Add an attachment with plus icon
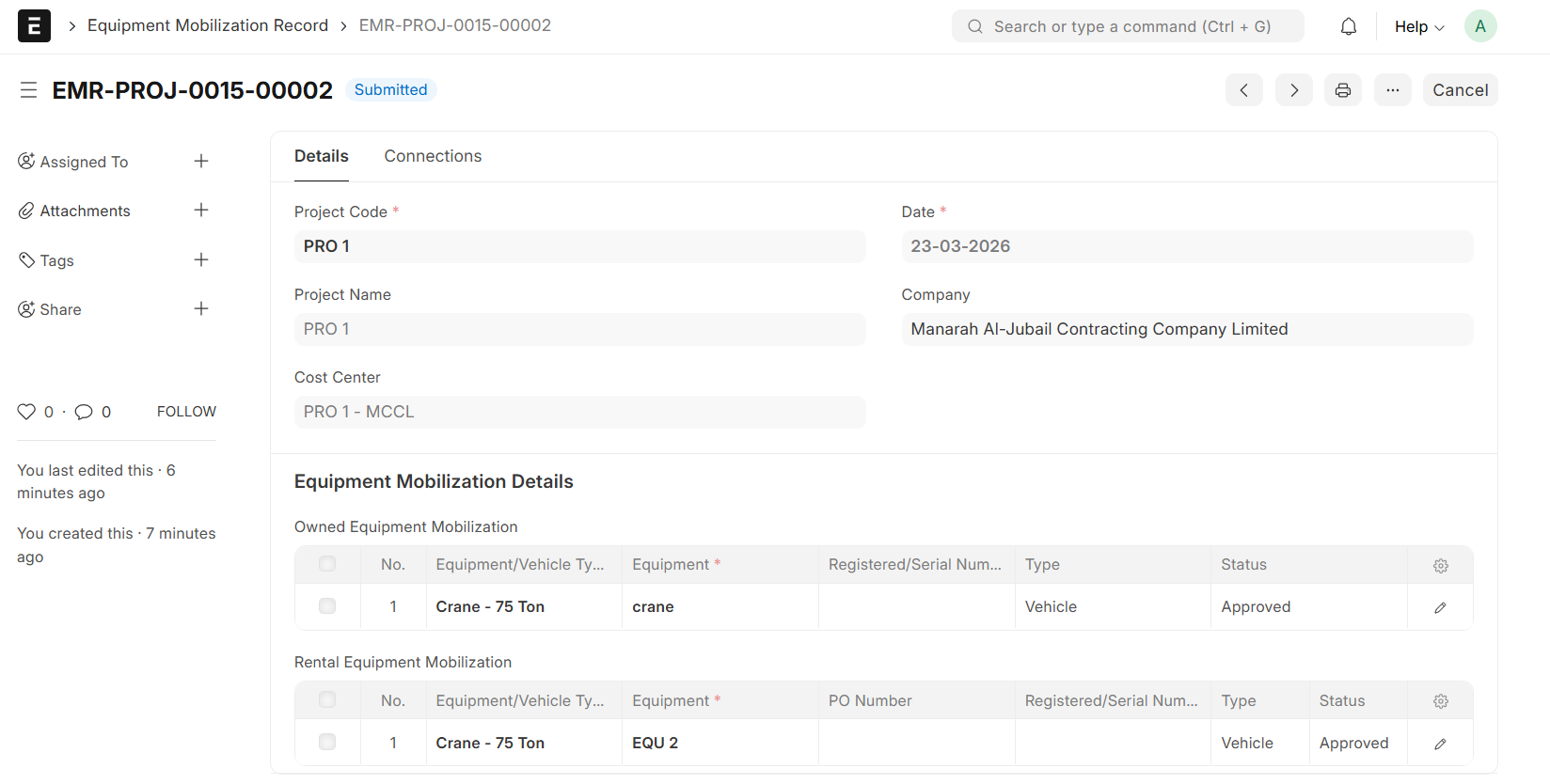The image size is (1550, 784). coord(201,211)
